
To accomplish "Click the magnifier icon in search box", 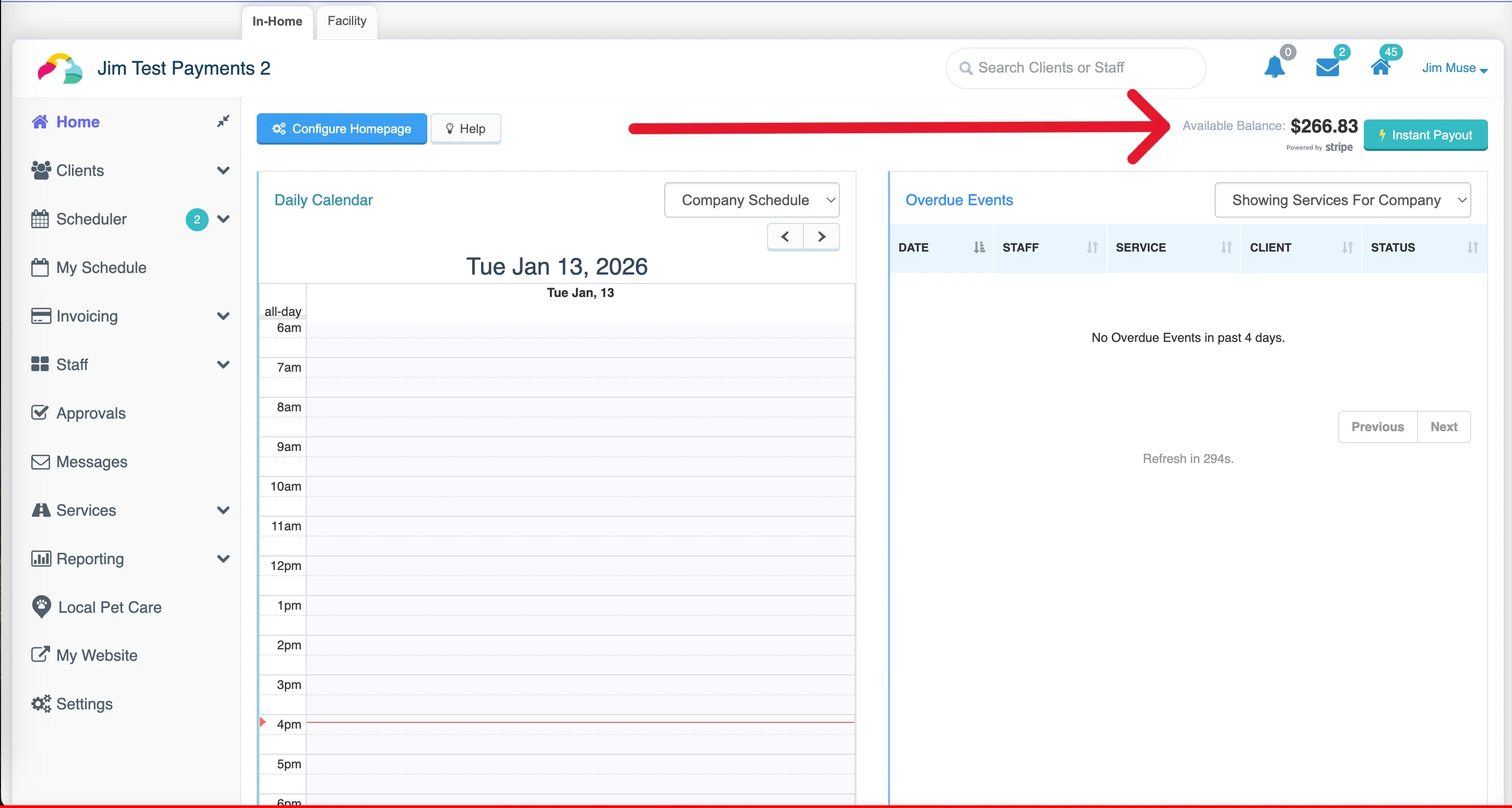I will (x=966, y=68).
